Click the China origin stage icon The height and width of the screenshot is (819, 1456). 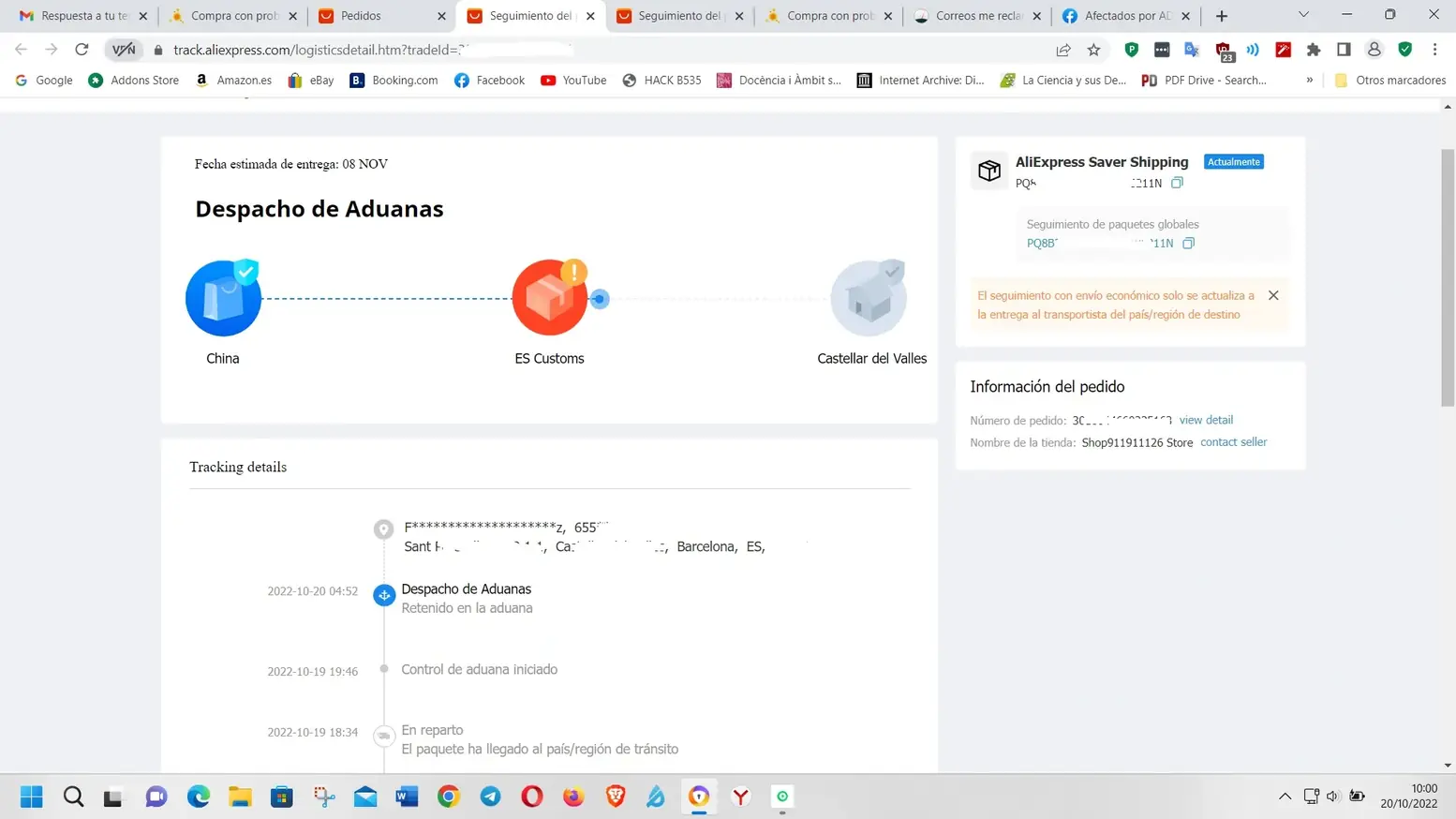(x=223, y=298)
